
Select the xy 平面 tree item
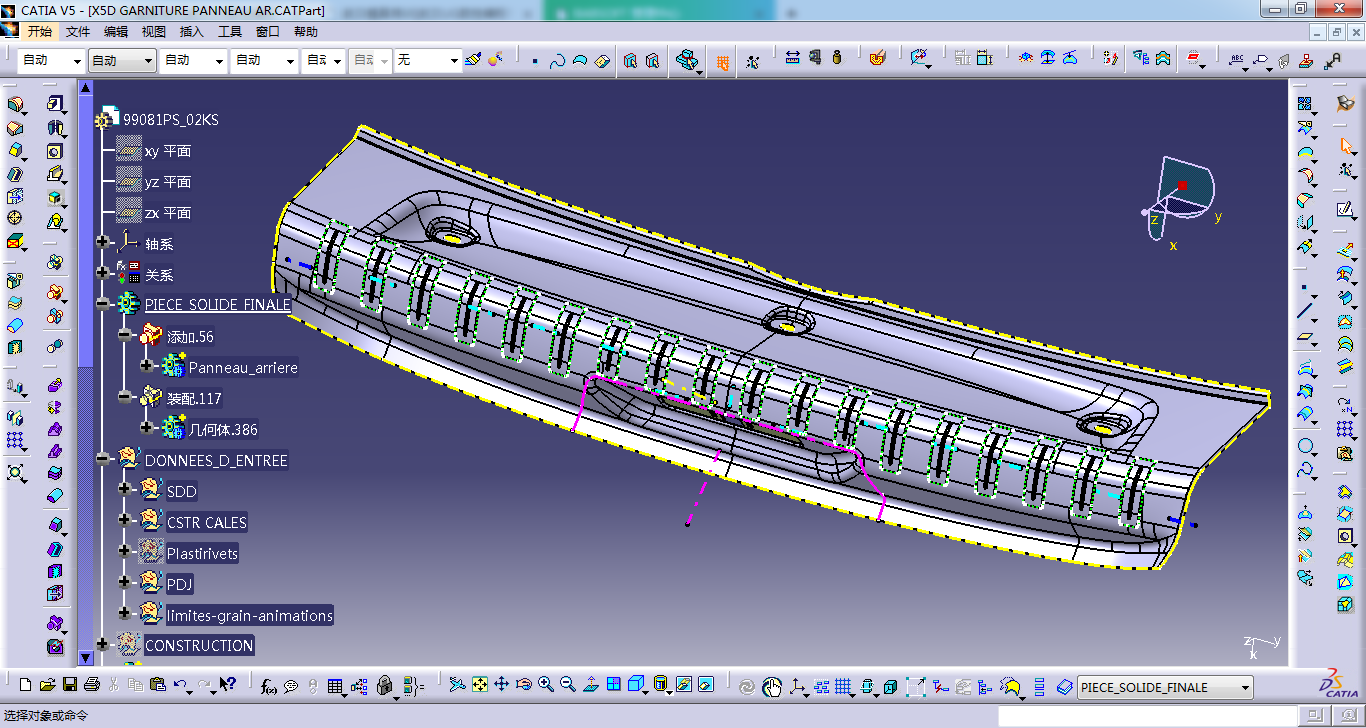coord(168,151)
